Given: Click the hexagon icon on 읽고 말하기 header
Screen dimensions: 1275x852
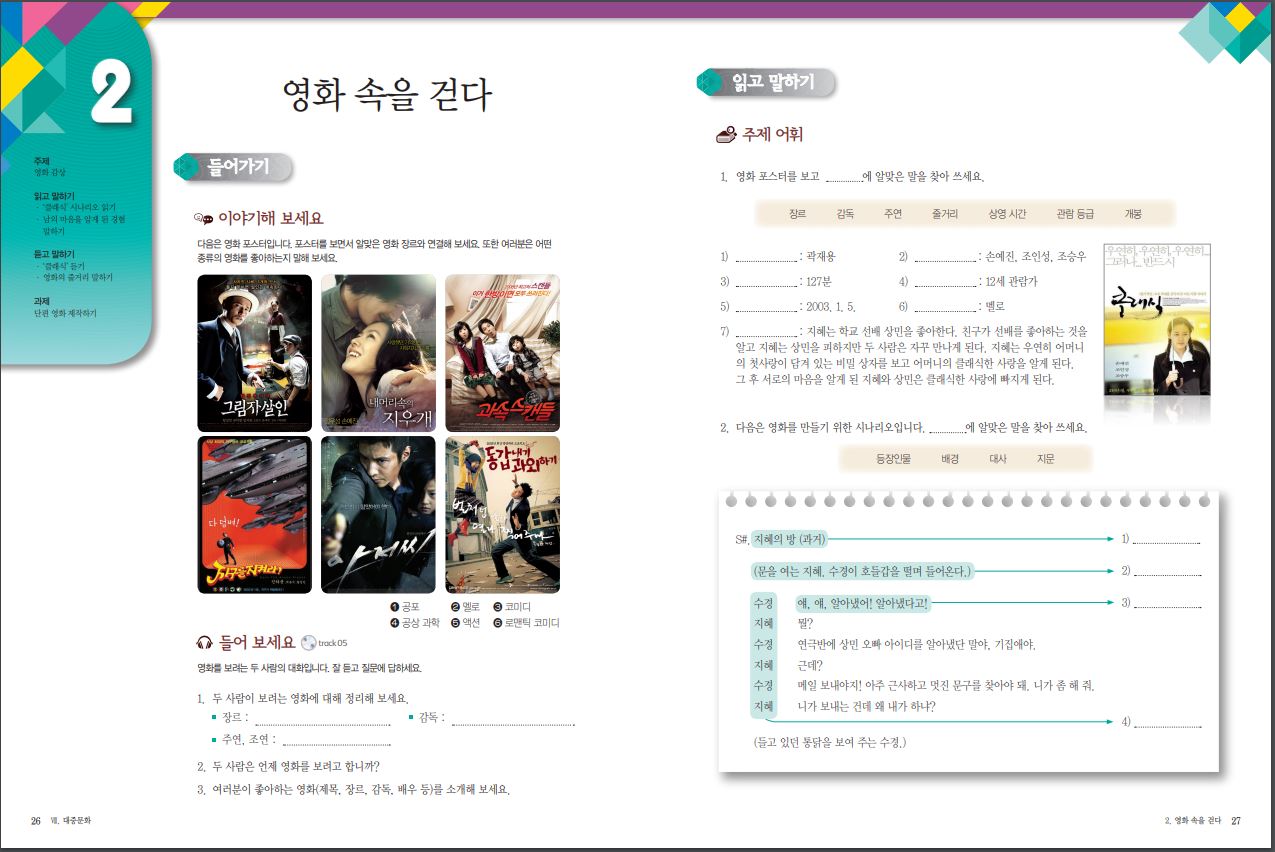Looking at the screenshot, I should (x=710, y=82).
